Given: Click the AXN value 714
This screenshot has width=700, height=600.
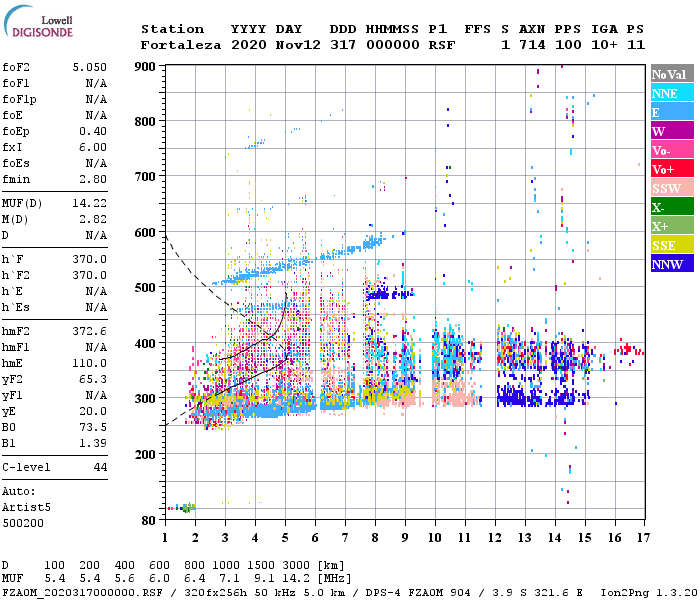Looking at the screenshot, I should pos(532,45).
